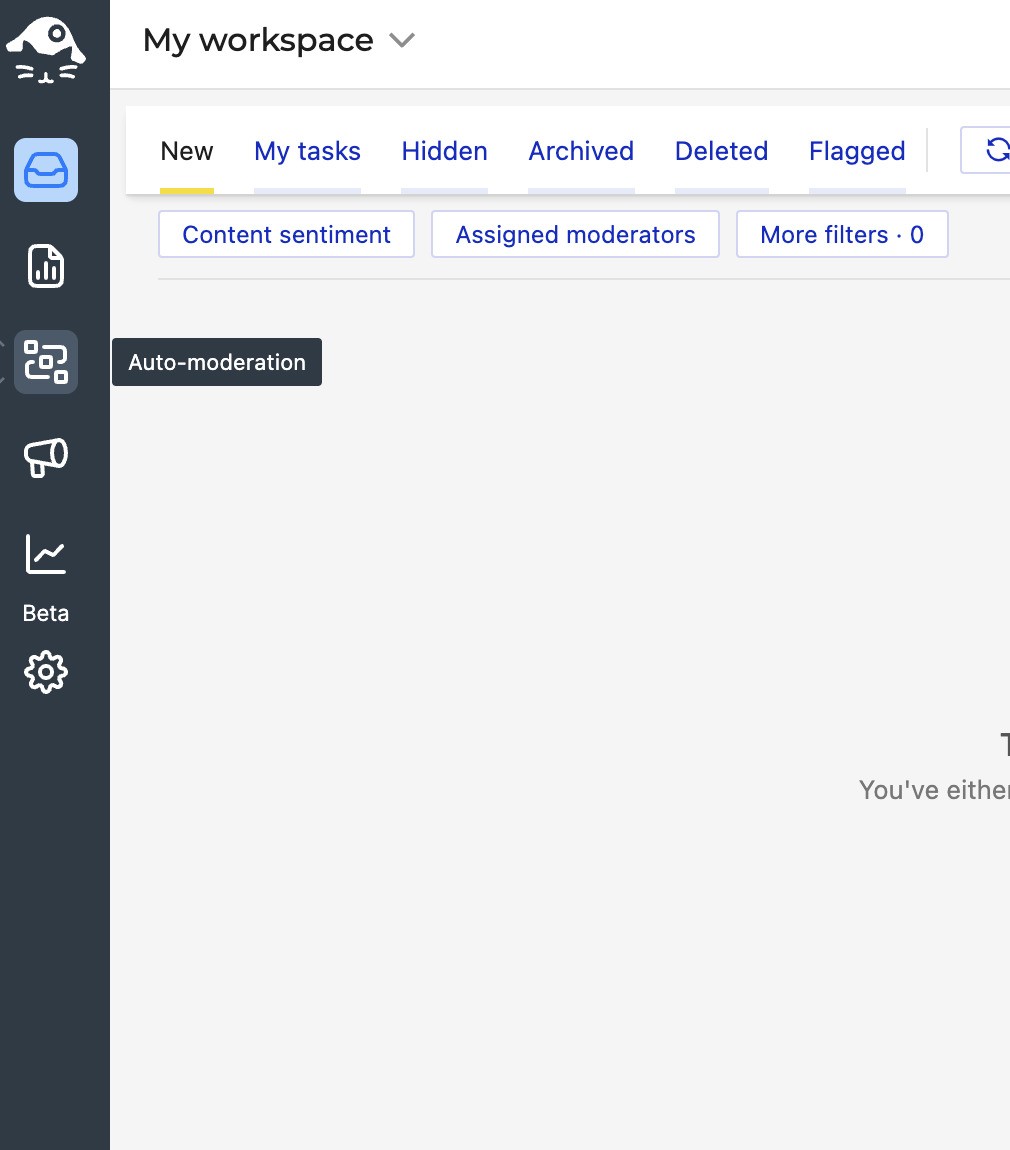Switch to the Hidden tab
Viewport: 1010px width, 1150px height.
[x=444, y=151]
